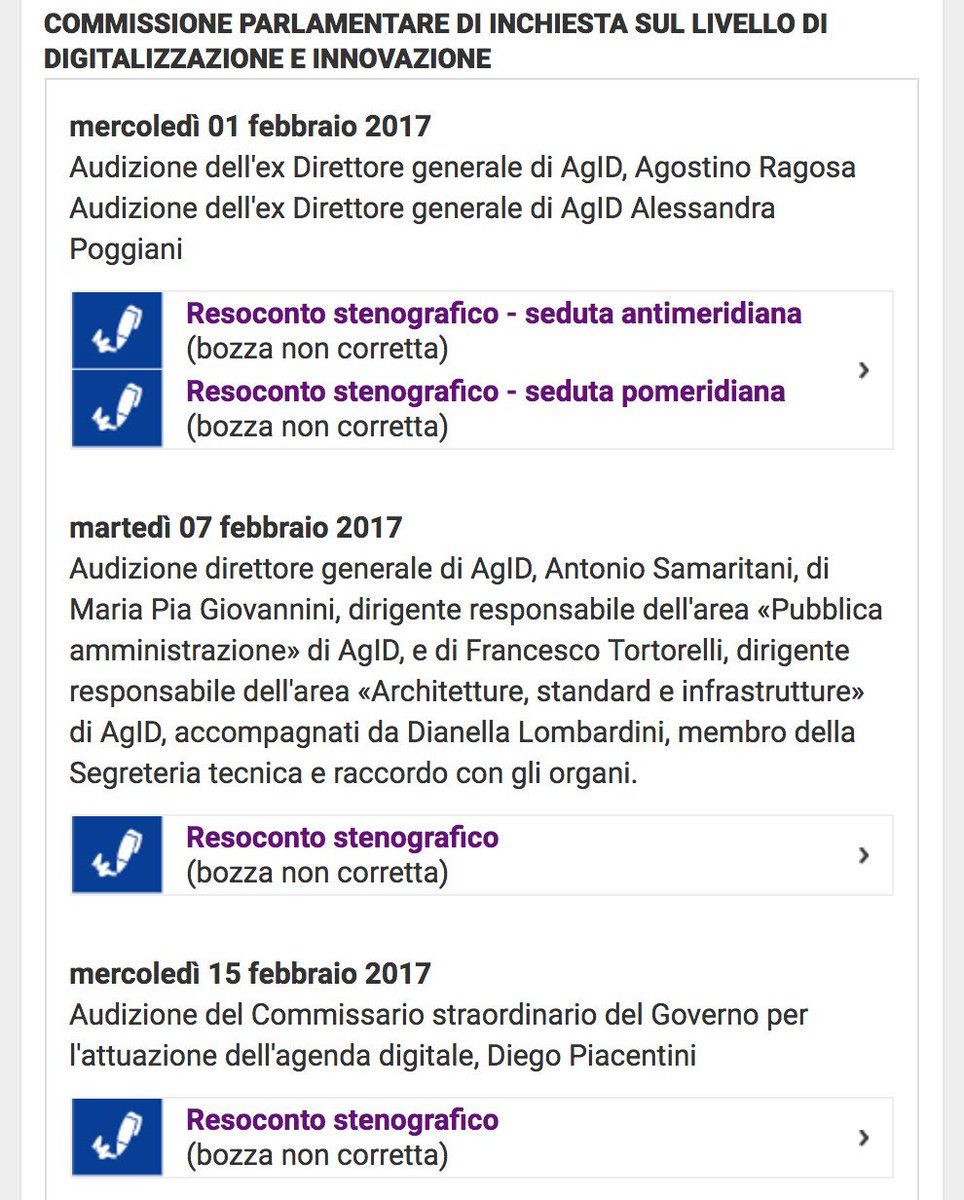Click the mercoledì 01 febbraio 2017 heading

[x=250, y=127]
